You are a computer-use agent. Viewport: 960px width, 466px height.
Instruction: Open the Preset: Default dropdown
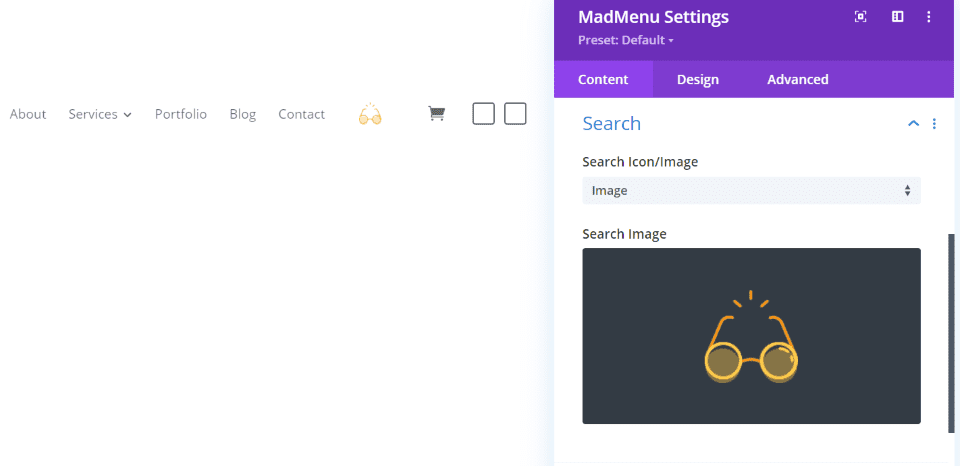point(626,40)
